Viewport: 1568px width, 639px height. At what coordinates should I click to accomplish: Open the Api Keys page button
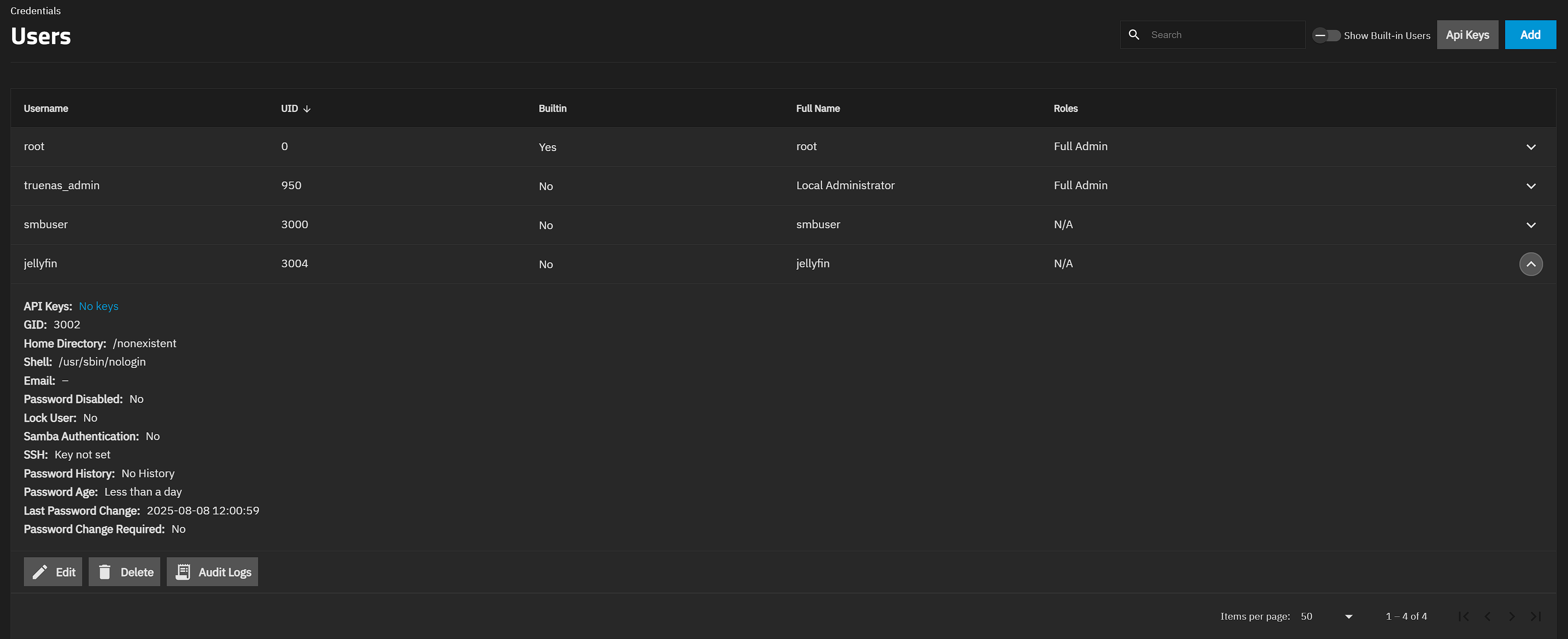pos(1467,35)
